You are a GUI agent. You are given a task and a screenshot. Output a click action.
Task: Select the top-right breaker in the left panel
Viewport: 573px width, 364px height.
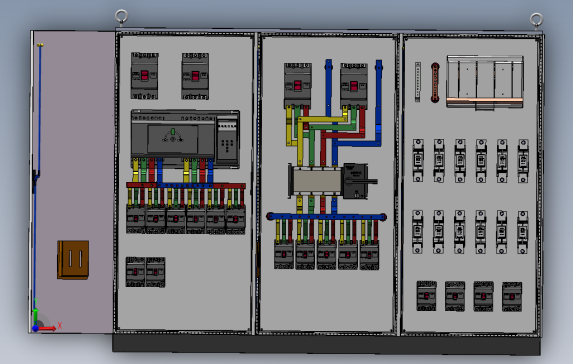(x=195, y=76)
